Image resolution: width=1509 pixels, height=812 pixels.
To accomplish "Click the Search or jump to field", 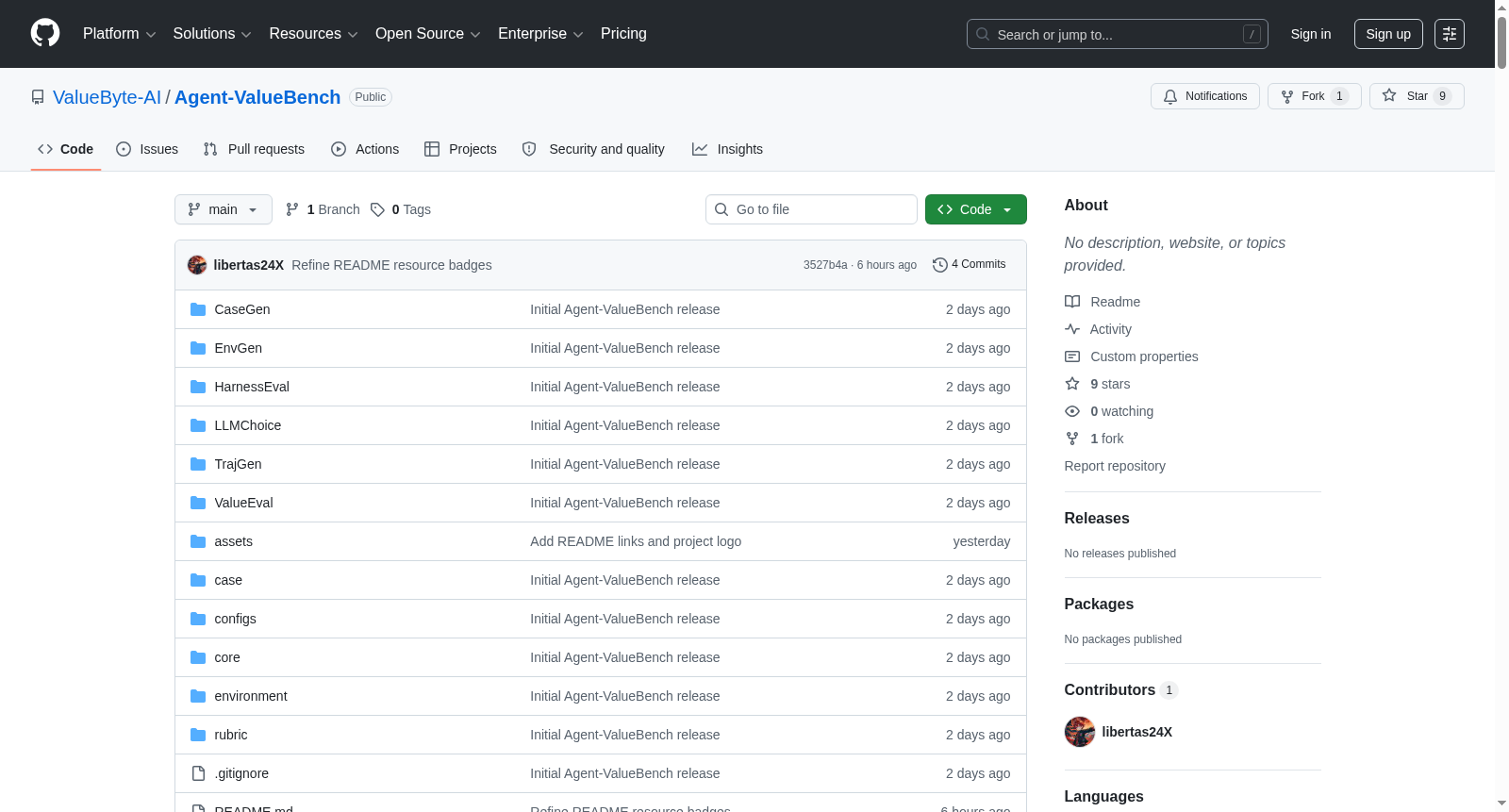I will pos(1118,34).
